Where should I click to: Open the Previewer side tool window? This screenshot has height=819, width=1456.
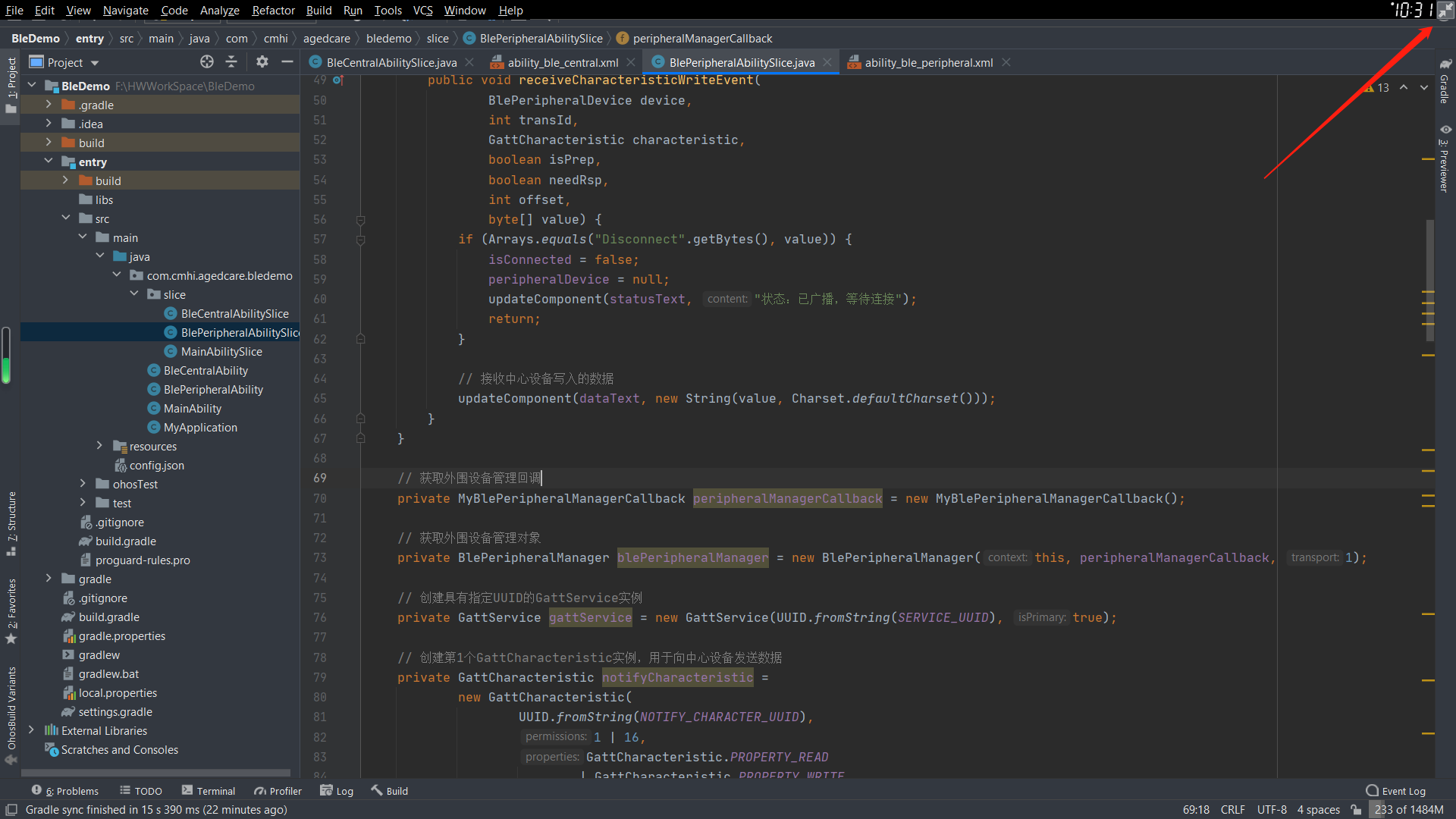[1445, 159]
